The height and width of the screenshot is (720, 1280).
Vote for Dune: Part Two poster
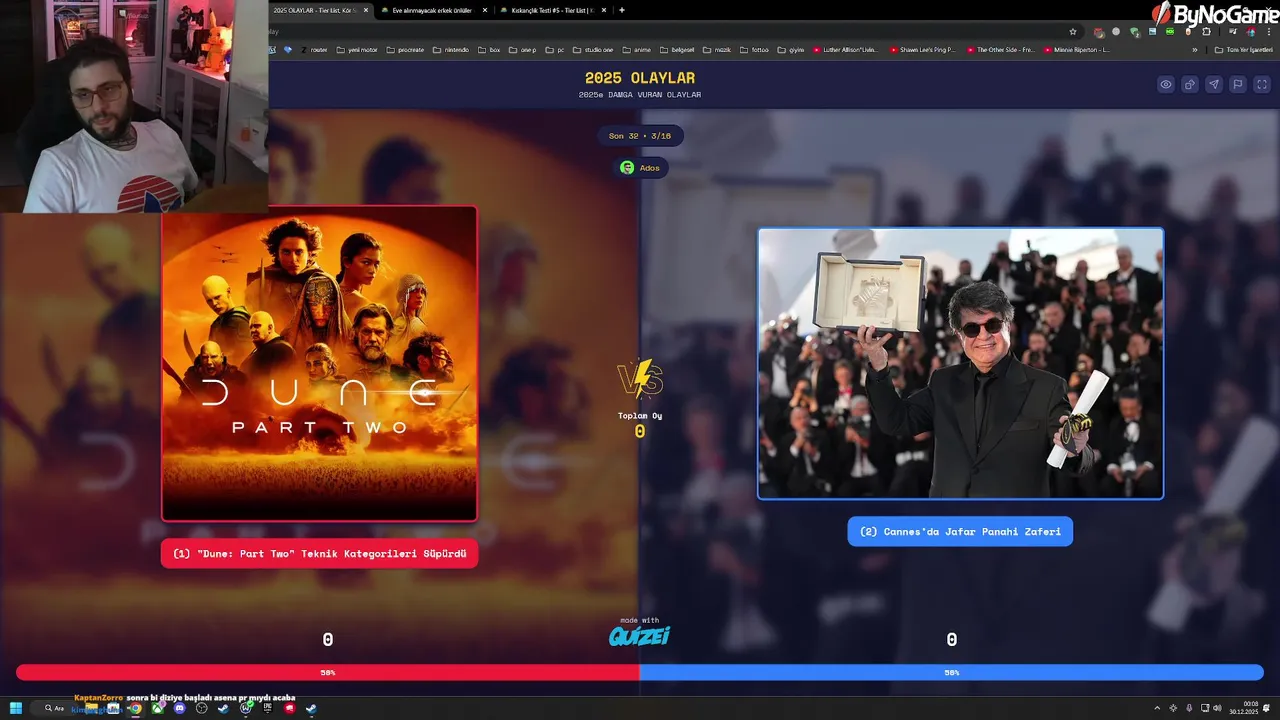319,364
